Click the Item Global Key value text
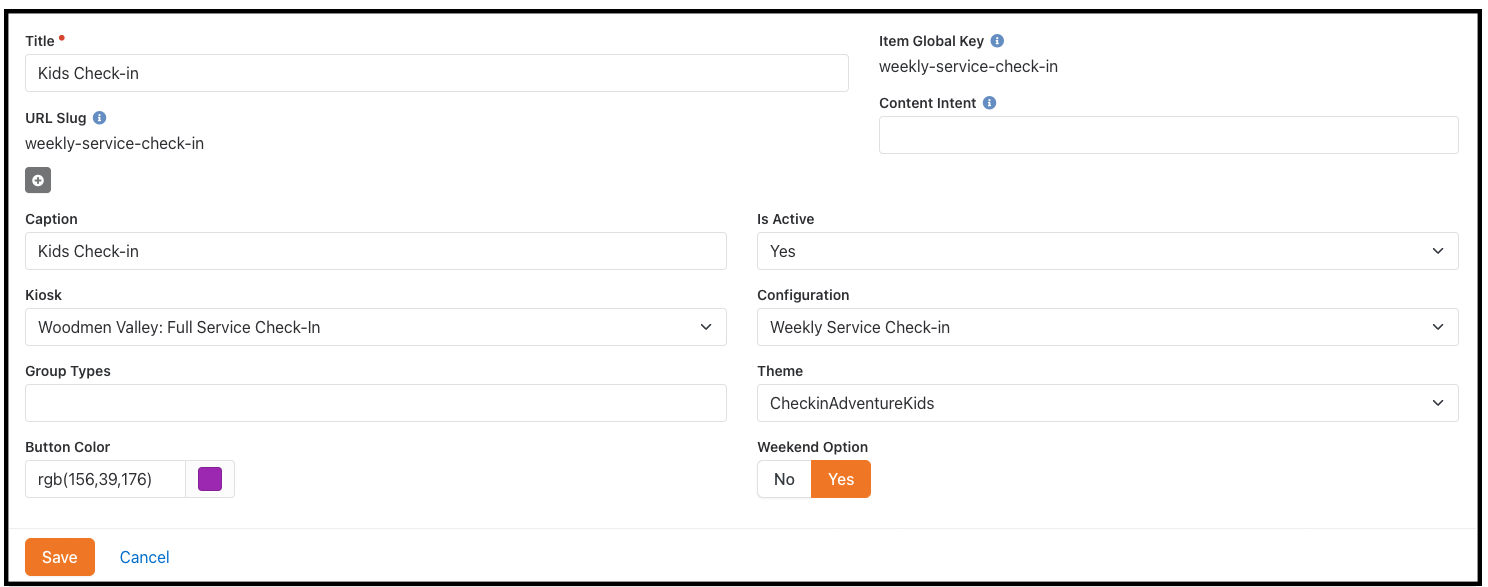This screenshot has height=587, width=1488. pyautogui.click(x=968, y=67)
